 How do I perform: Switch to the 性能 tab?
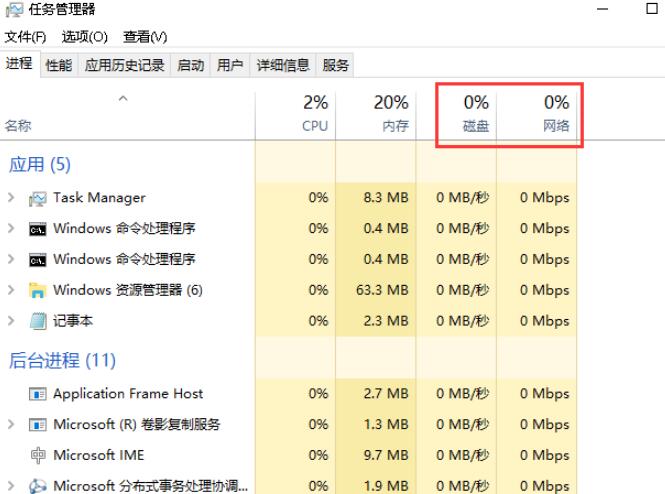59,65
